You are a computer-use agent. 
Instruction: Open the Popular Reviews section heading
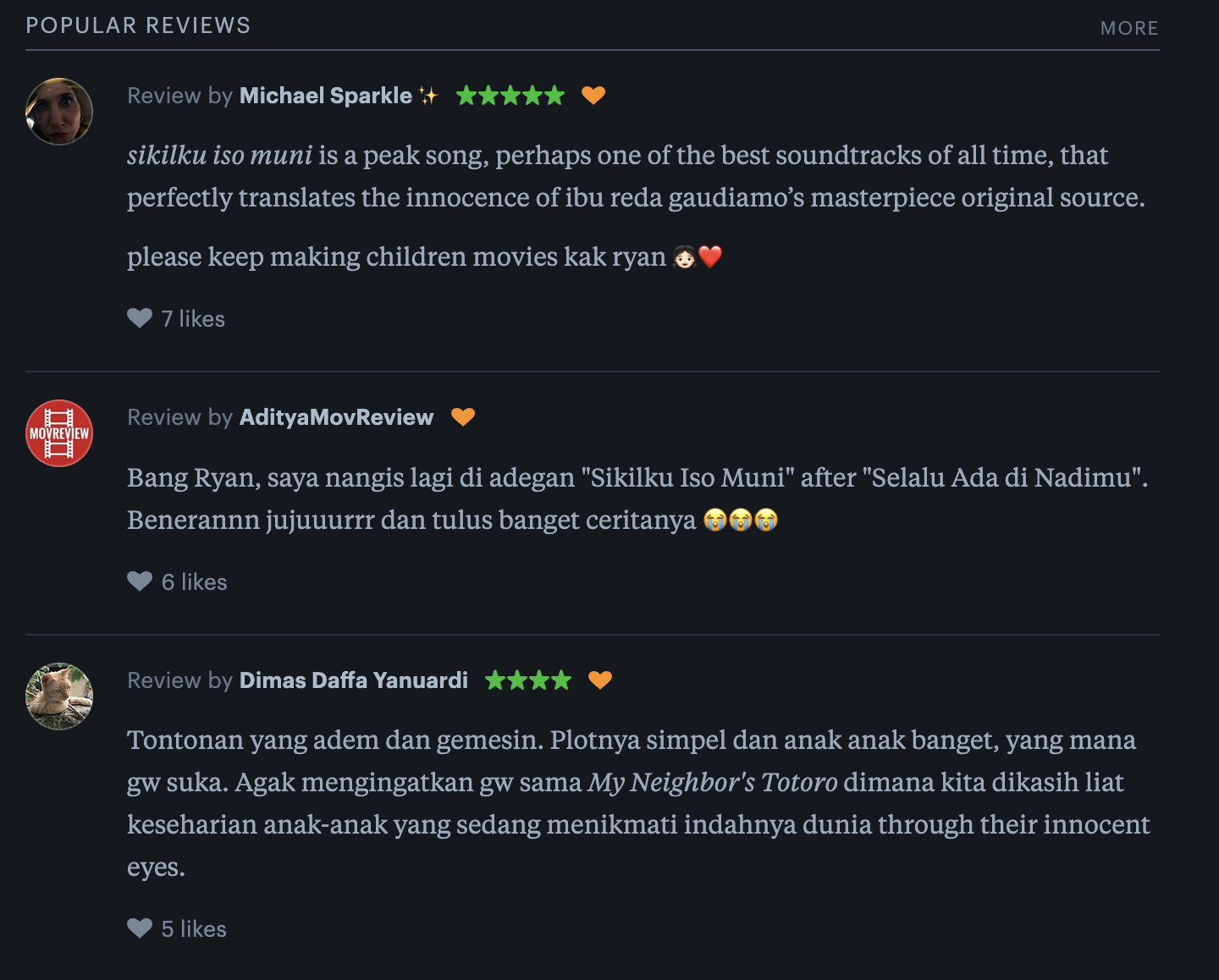pyautogui.click(x=138, y=25)
